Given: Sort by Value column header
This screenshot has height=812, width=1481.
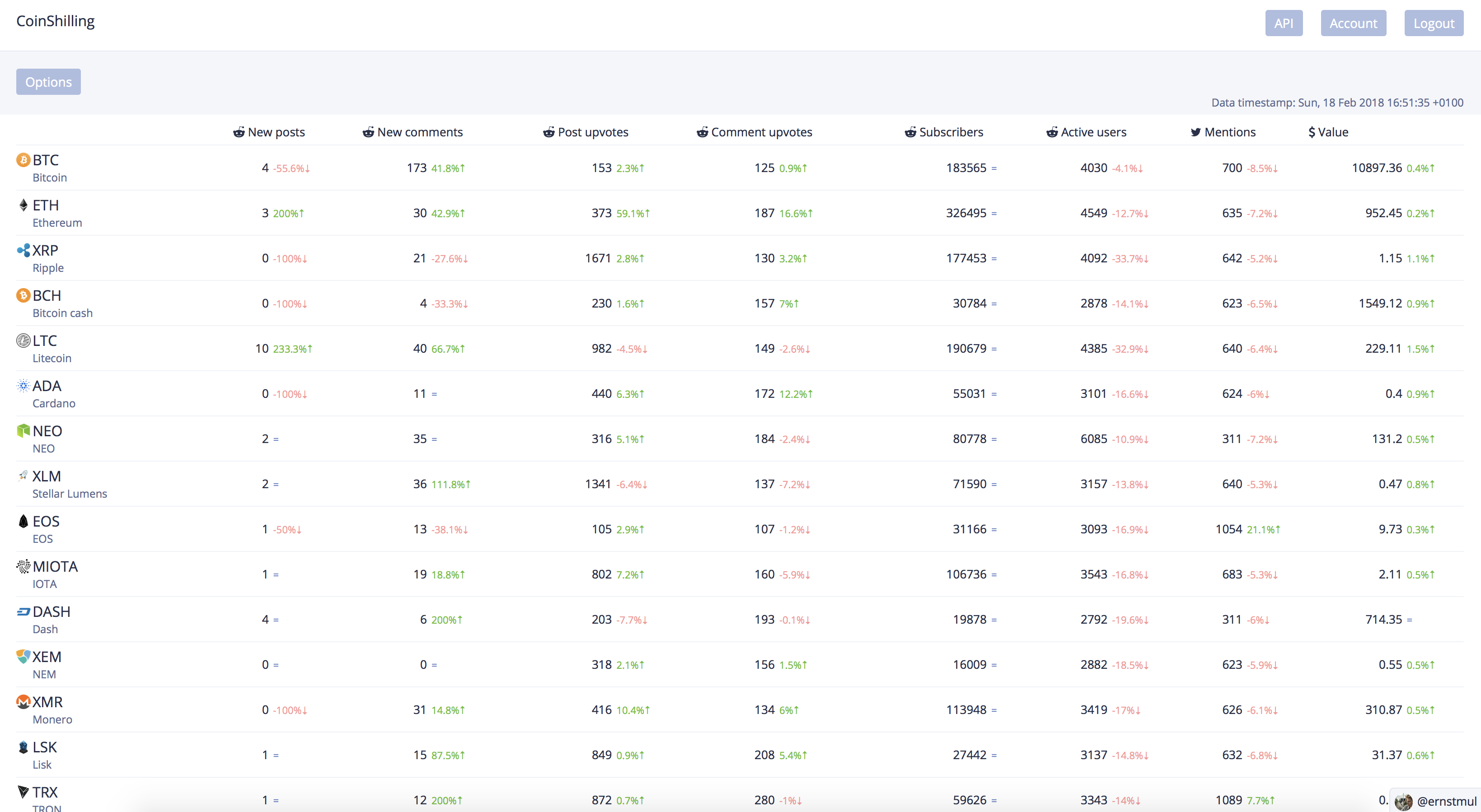Looking at the screenshot, I should [x=1333, y=132].
